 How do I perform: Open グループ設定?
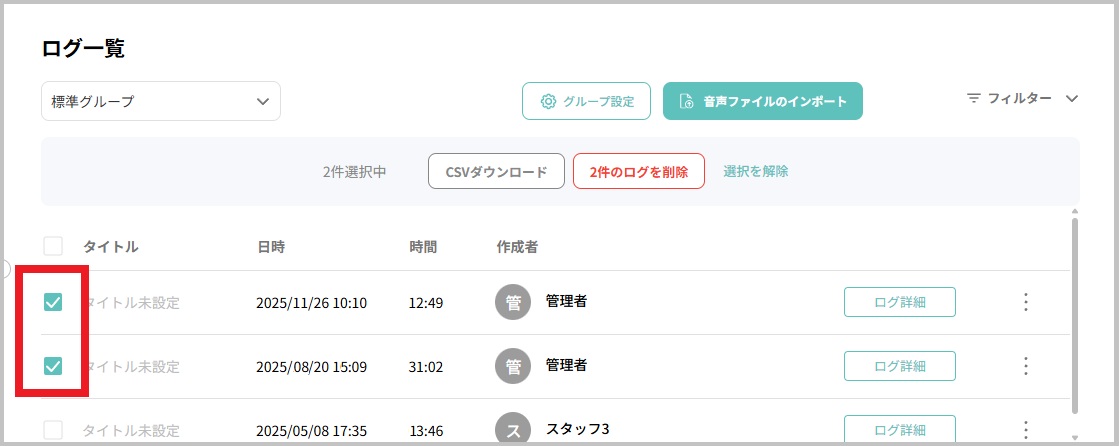586,101
